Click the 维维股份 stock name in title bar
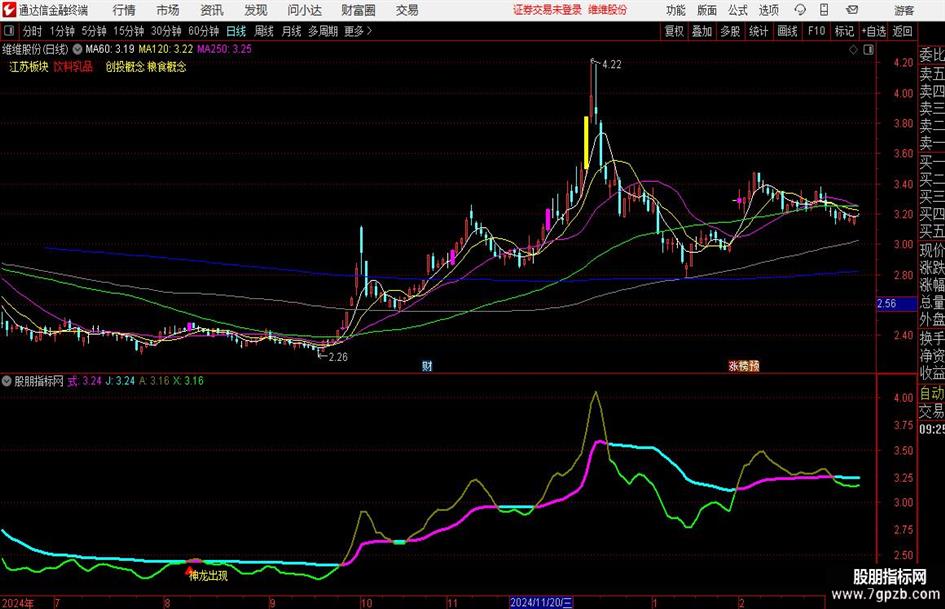This screenshot has height=609, width=945. point(607,10)
